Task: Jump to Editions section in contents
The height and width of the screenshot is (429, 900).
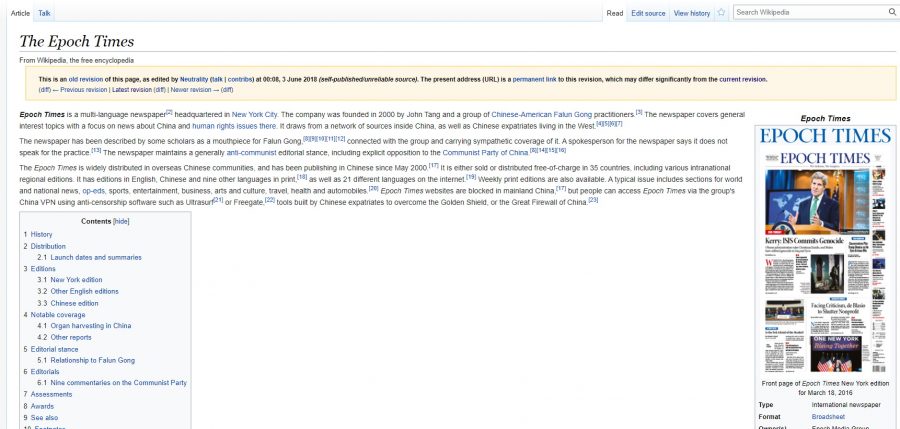Action: (x=43, y=269)
